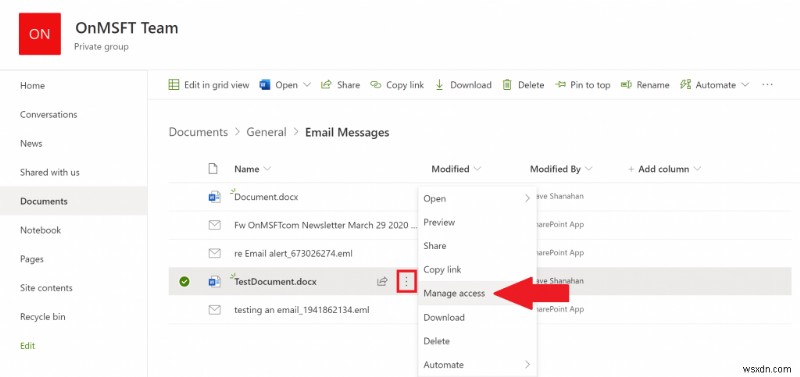
Task: Click envelope icon of testing an email row
Action: 214,309
